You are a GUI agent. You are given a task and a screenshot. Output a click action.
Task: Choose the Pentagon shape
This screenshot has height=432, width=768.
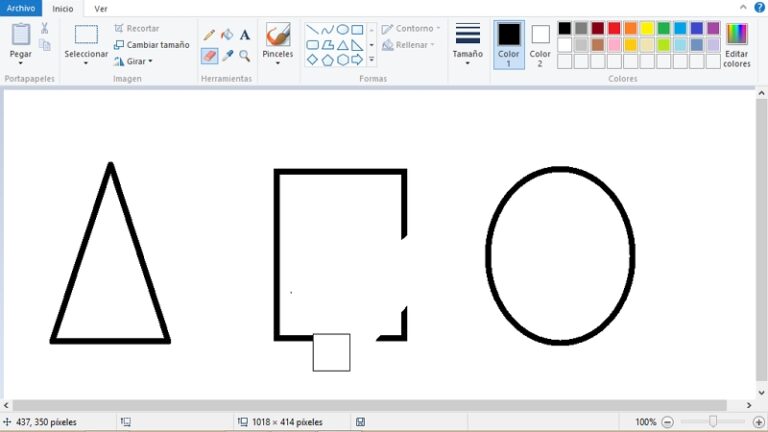point(327,60)
